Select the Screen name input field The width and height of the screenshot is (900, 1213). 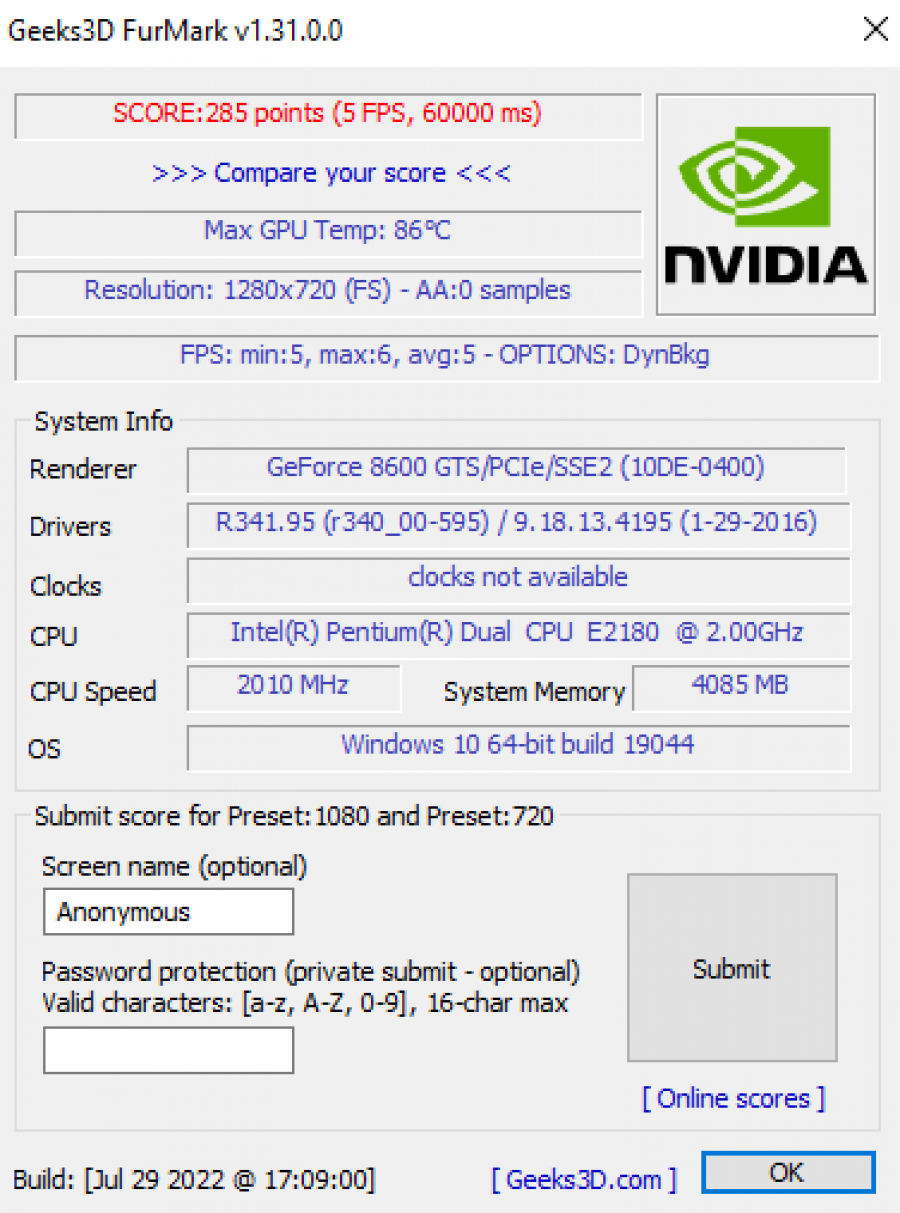click(167, 911)
